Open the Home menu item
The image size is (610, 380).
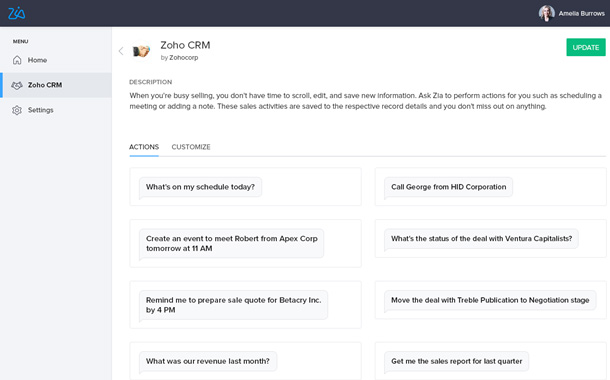pyautogui.click(x=56, y=60)
